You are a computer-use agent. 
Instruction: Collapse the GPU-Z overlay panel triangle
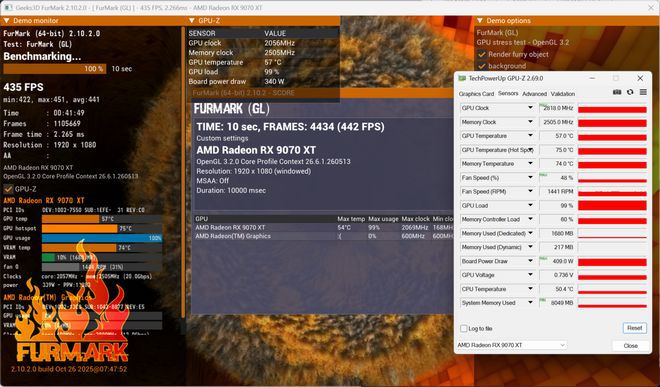click(x=192, y=21)
